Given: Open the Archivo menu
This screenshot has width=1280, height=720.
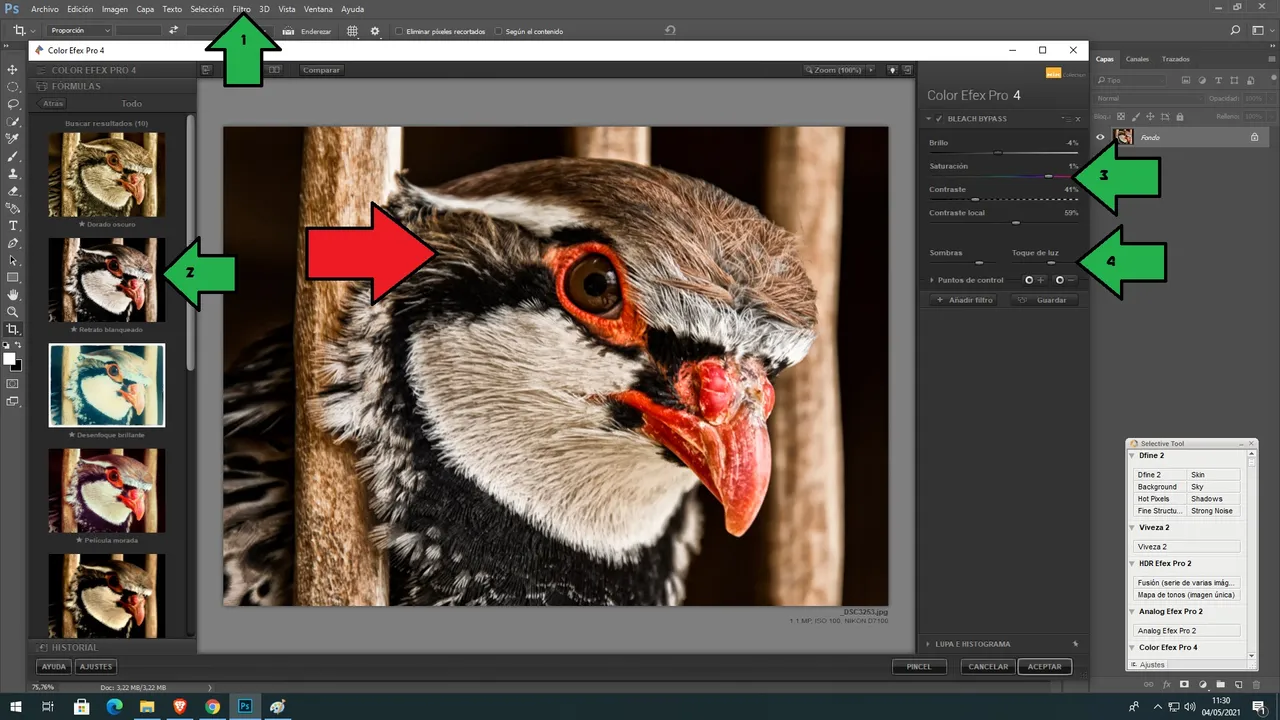Looking at the screenshot, I should (45, 9).
